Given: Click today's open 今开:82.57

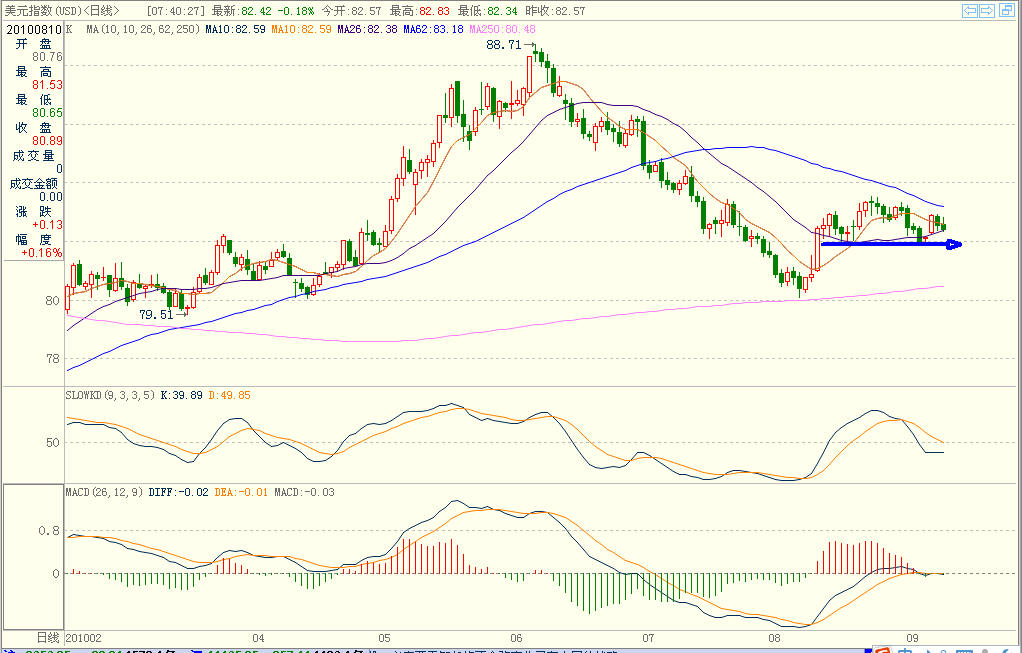Looking at the screenshot, I should pyautogui.click(x=351, y=11).
